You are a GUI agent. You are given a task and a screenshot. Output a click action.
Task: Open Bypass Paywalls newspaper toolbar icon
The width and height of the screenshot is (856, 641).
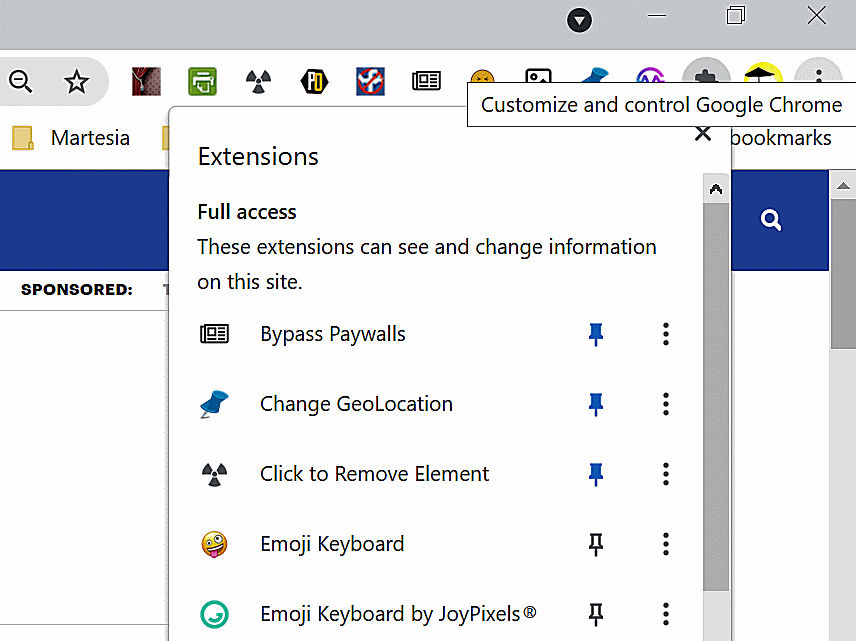[x=426, y=81]
